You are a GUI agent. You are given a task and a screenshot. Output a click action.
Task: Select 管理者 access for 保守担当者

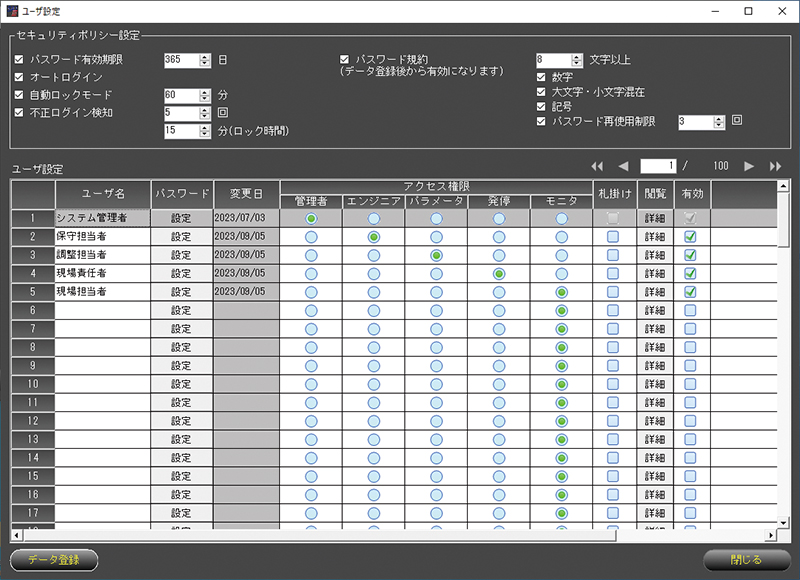pyautogui.click(x=311, y=237)
